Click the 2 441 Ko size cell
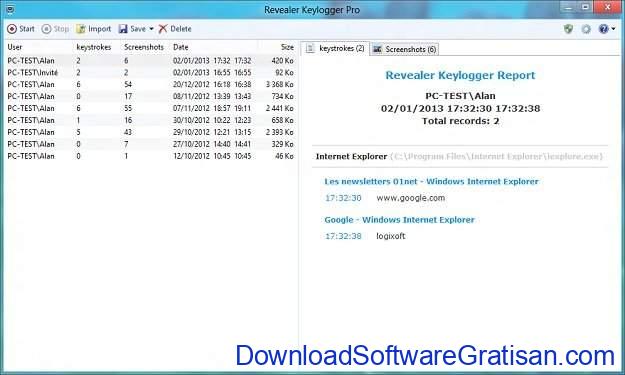Screen dimensions: 625x375 [x=279, y=108]
